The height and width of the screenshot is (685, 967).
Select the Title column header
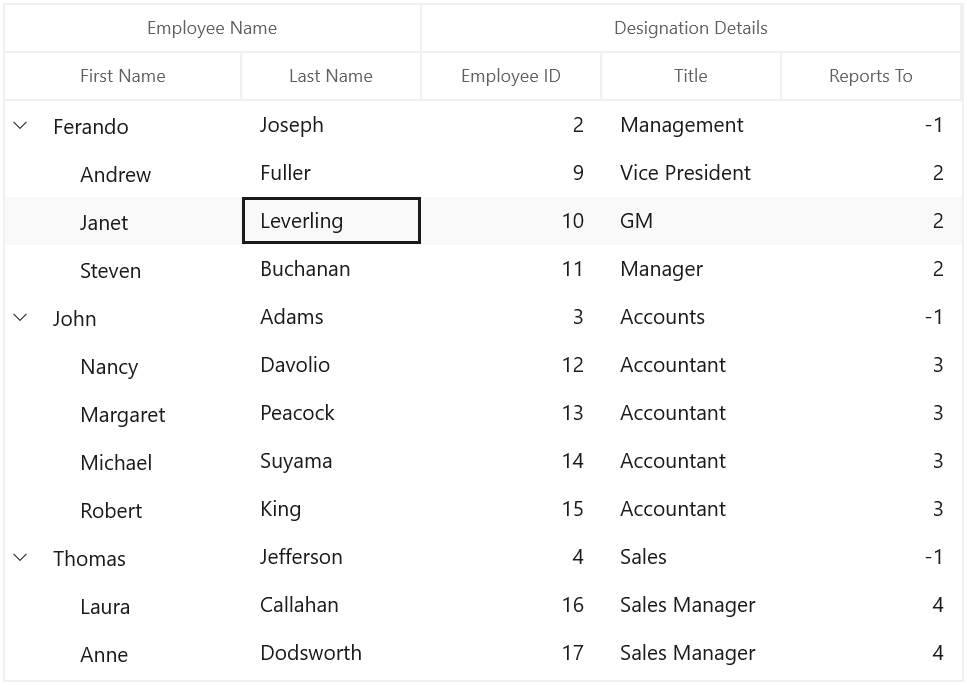point(691,76)
